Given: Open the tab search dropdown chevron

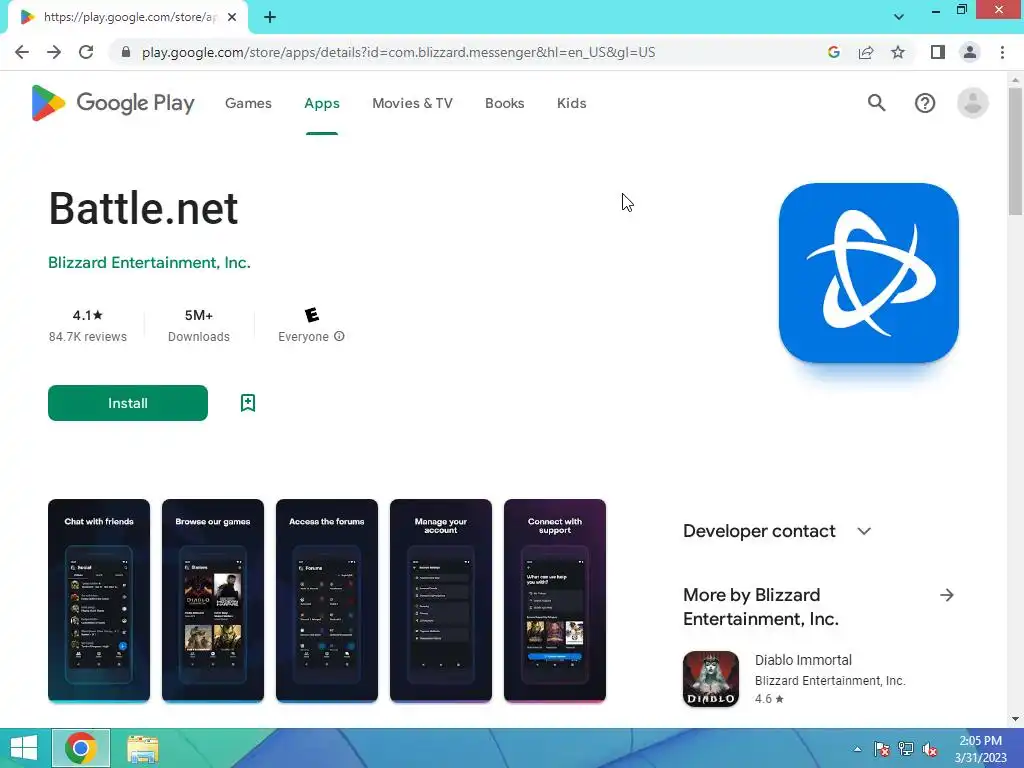Looking at the screenshot, I should pyautogui.click(x=899, y=17).
